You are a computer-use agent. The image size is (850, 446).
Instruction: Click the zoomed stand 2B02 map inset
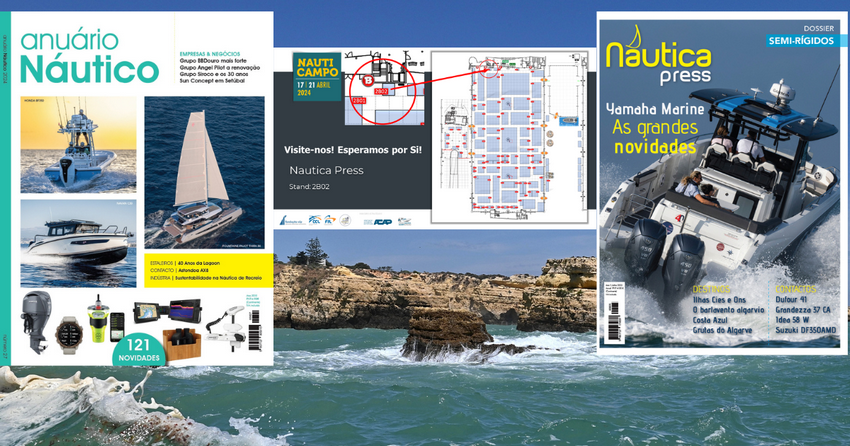[x=385, y=88]
